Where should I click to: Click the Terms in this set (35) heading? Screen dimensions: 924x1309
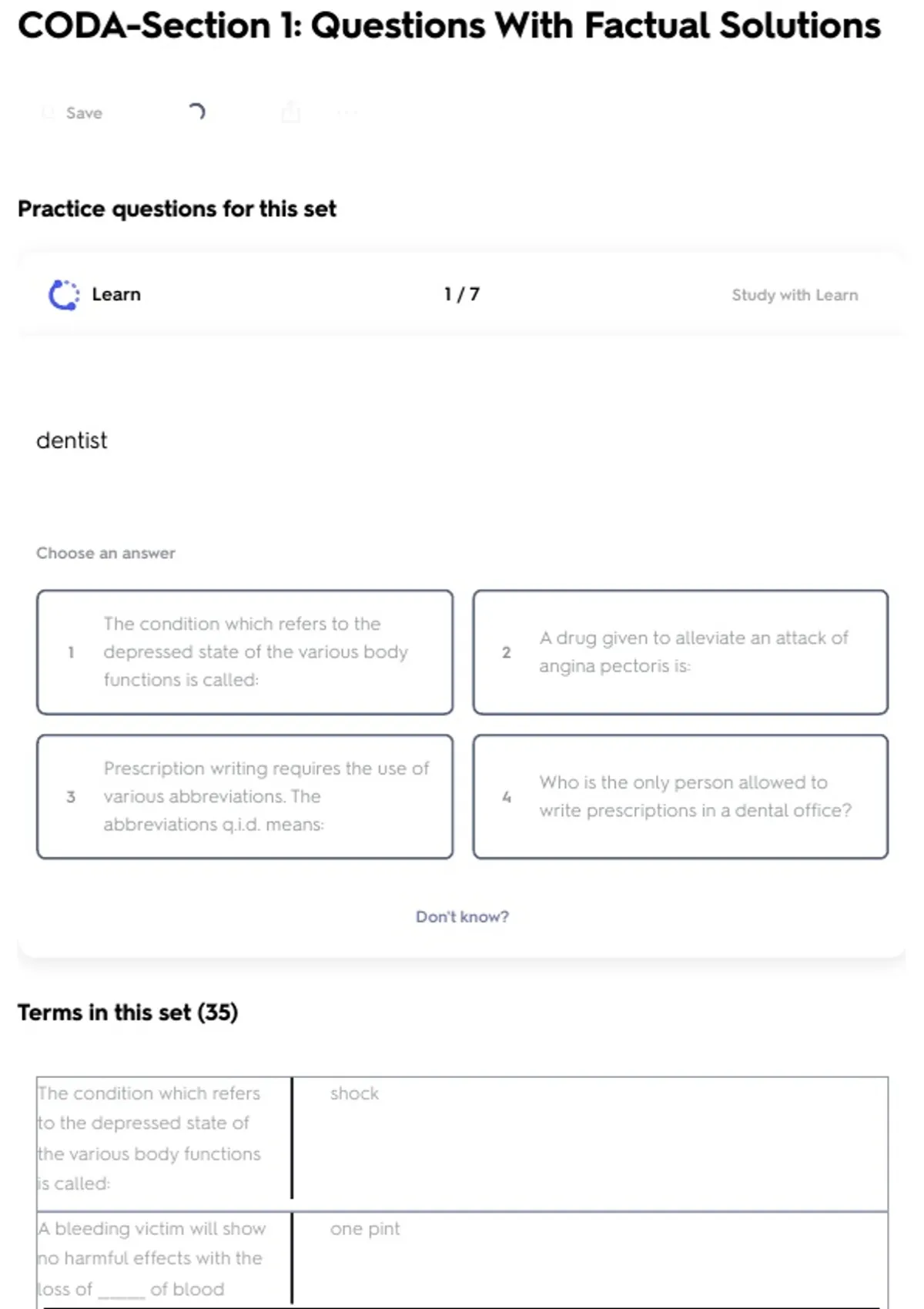point(128,1012)
